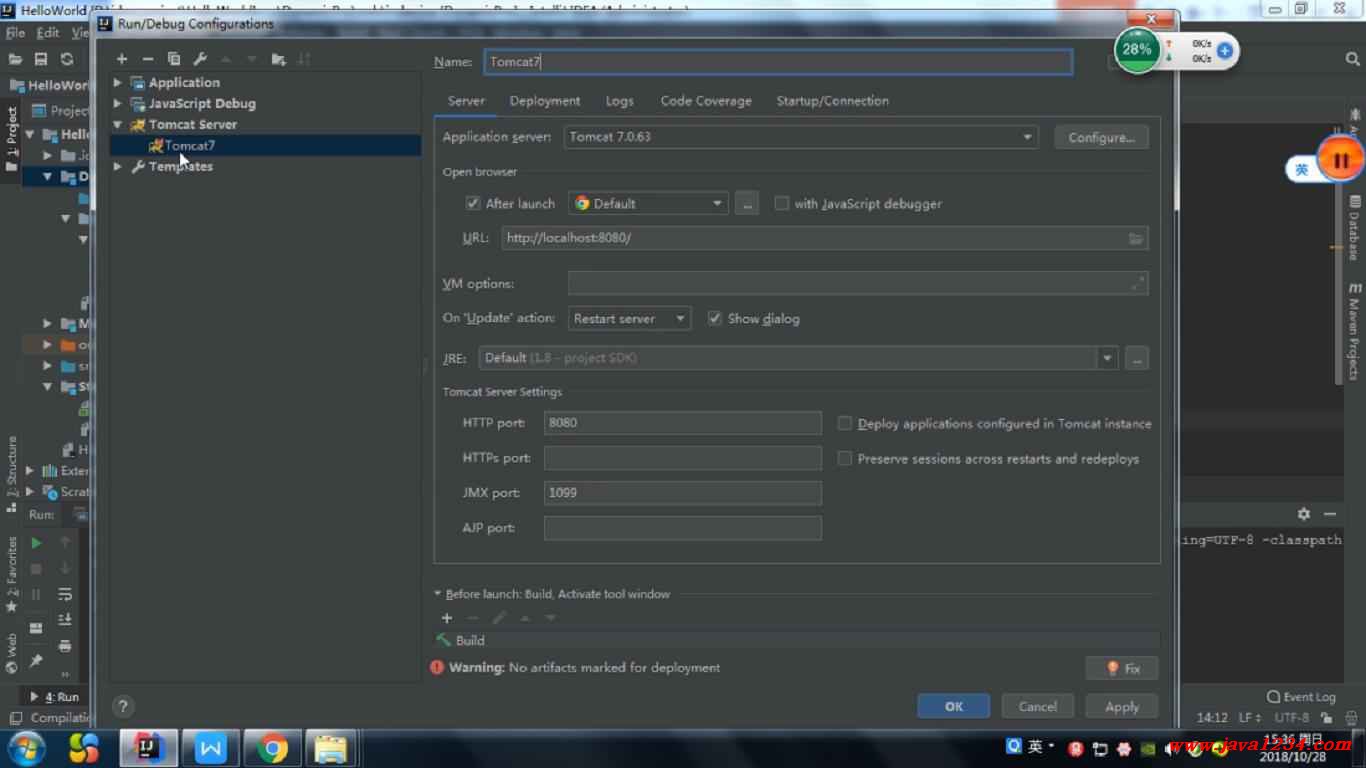Image resolution: width=1366 pixels, height=768 pixels.
Task: Expand the JavaScript Debug node
Action: (118, 103)
